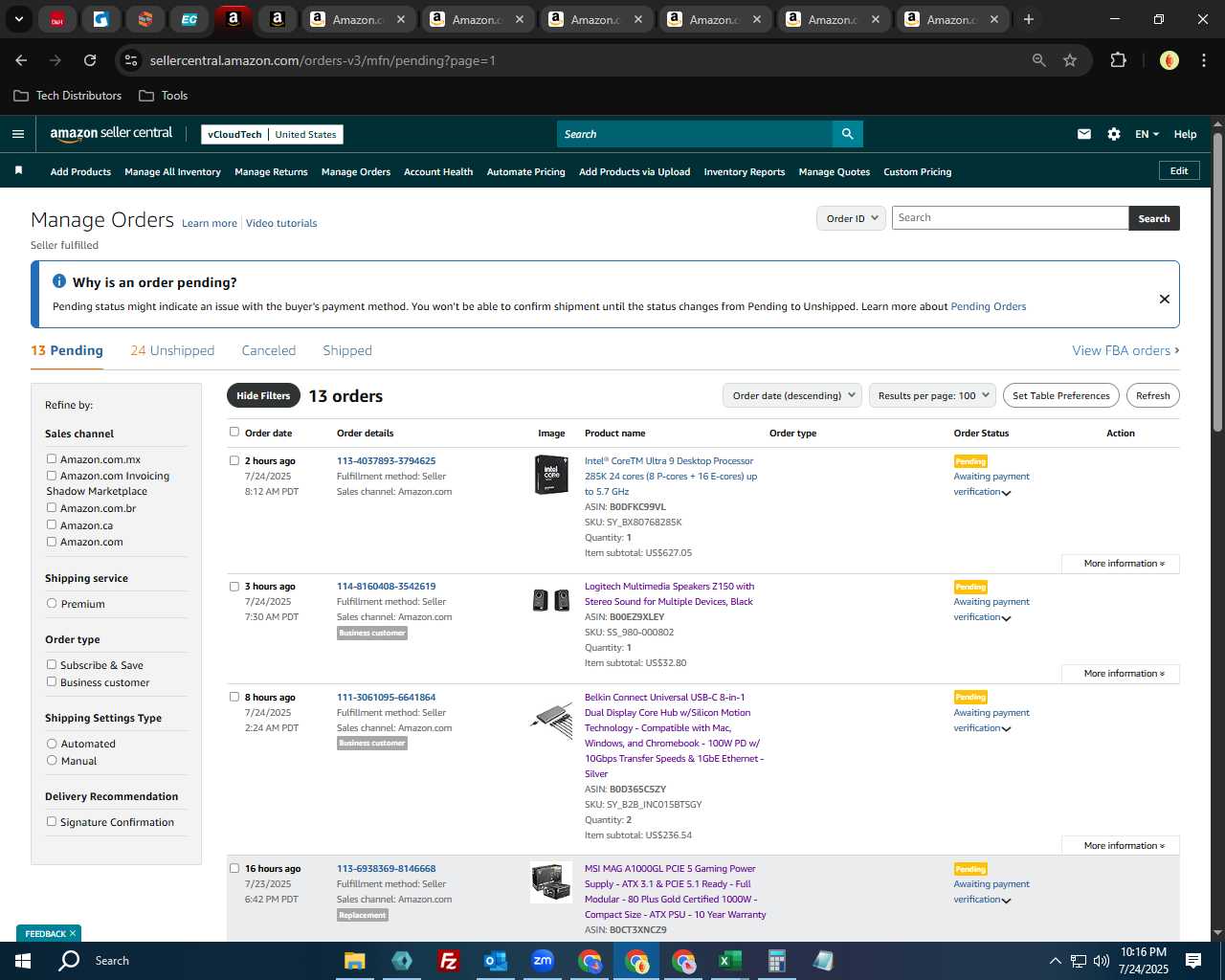
Task: Switch to the Canceled tab
Action: [x=269, y=350]
